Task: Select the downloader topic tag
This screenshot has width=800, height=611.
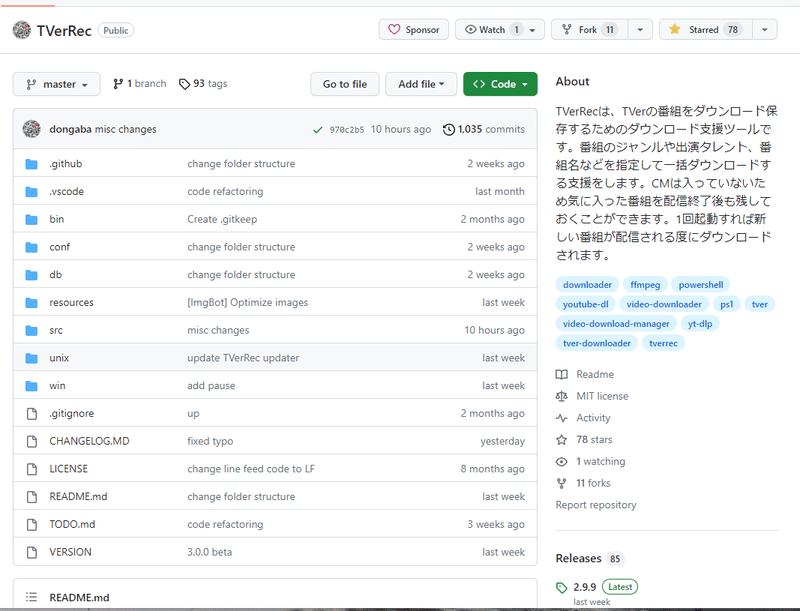Action: click(x=587, y=285)
